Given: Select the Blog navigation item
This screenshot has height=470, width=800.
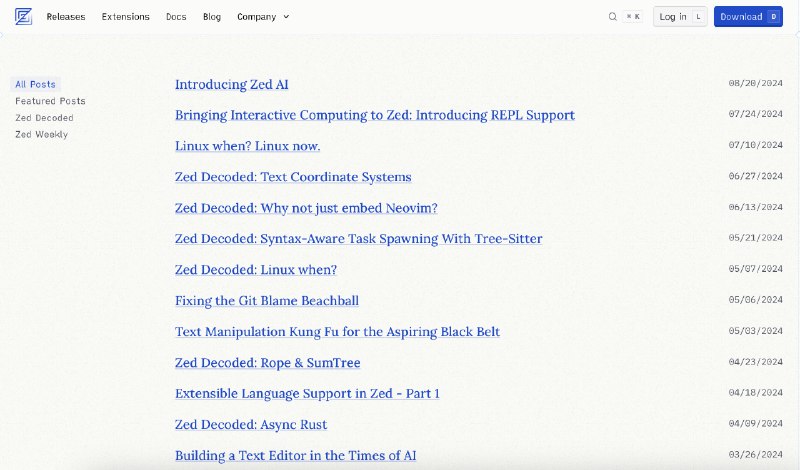Looking at the screenshot, I should tap(212, 17).
